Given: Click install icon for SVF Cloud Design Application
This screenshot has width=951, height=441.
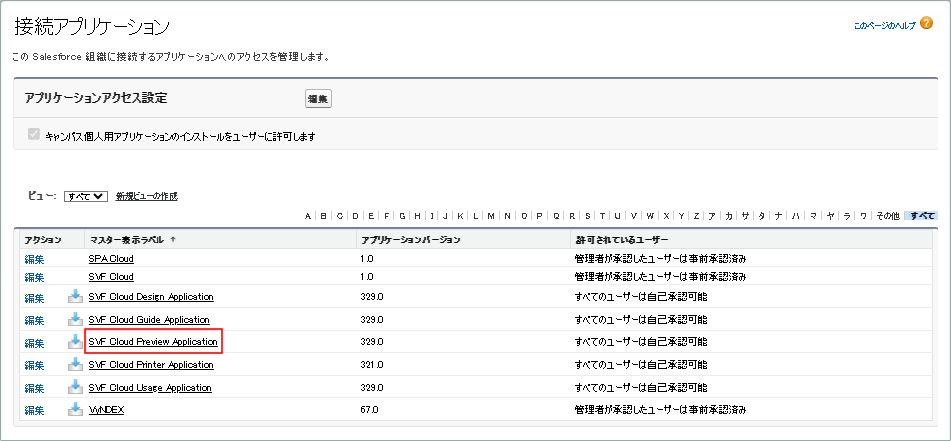Looking at the screenshot, I should click(x=75, y=296).
